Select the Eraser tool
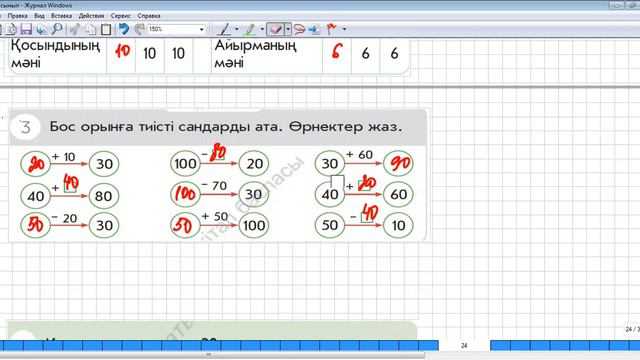Viewport: 640px width, 360px height. coord(276,29)
